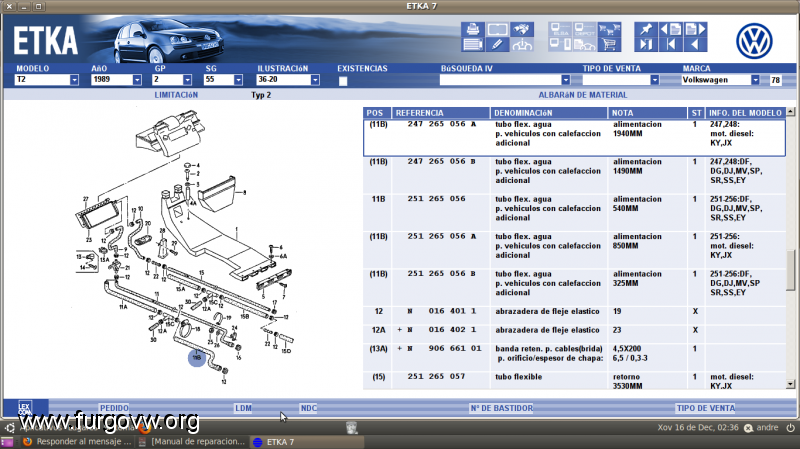The width and height of the screenshot is (800, 449).
Task: Click Nº DE BASTIDOR in bottom bar
Action: [x=502, y=408]
